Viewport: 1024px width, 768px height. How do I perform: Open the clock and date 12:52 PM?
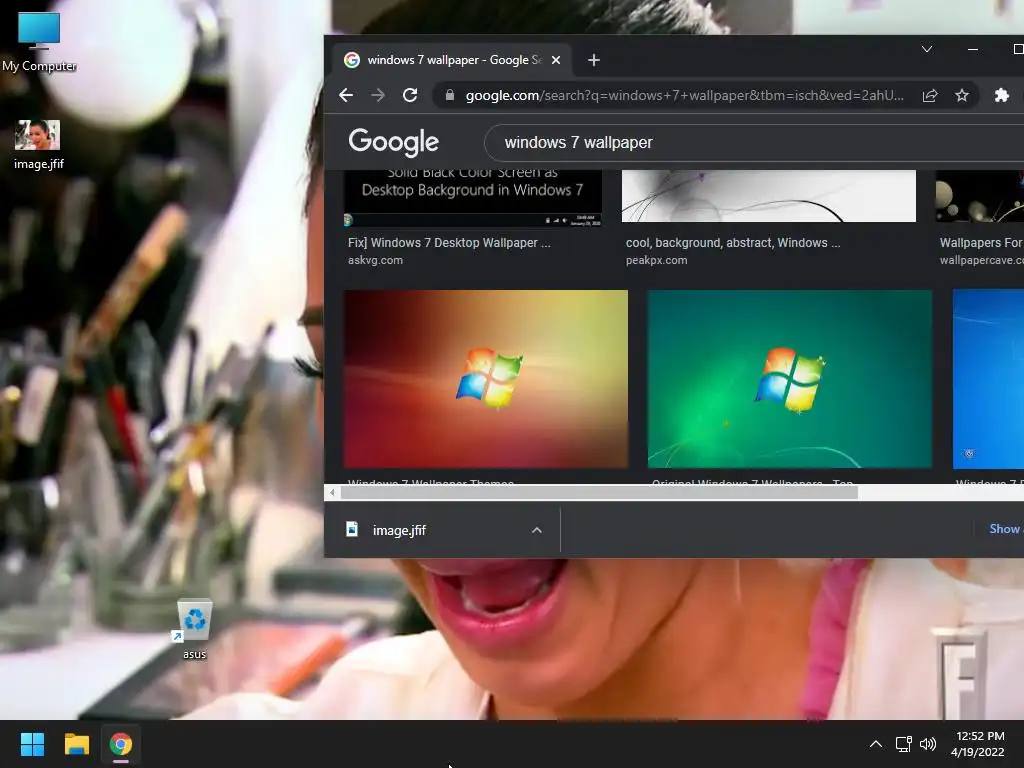coord(978,744)
